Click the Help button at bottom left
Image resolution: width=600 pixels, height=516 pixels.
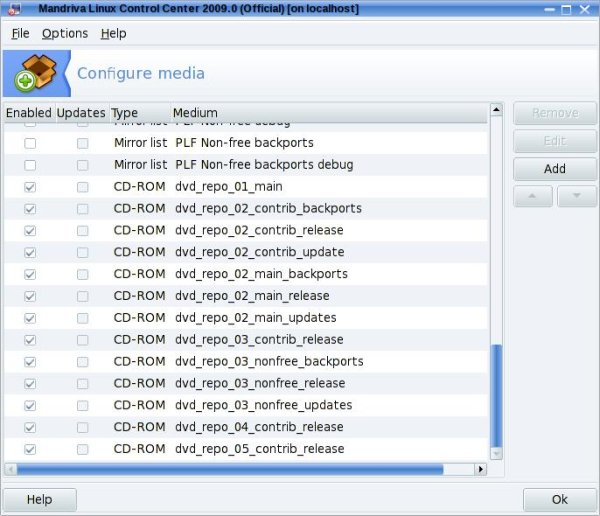tap(40, 500)
